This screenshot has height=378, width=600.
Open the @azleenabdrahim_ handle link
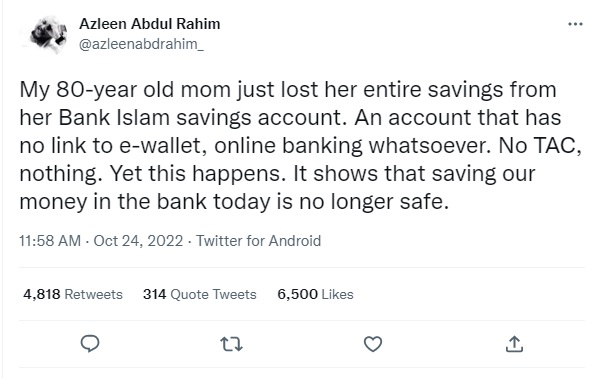click(141, 45)
